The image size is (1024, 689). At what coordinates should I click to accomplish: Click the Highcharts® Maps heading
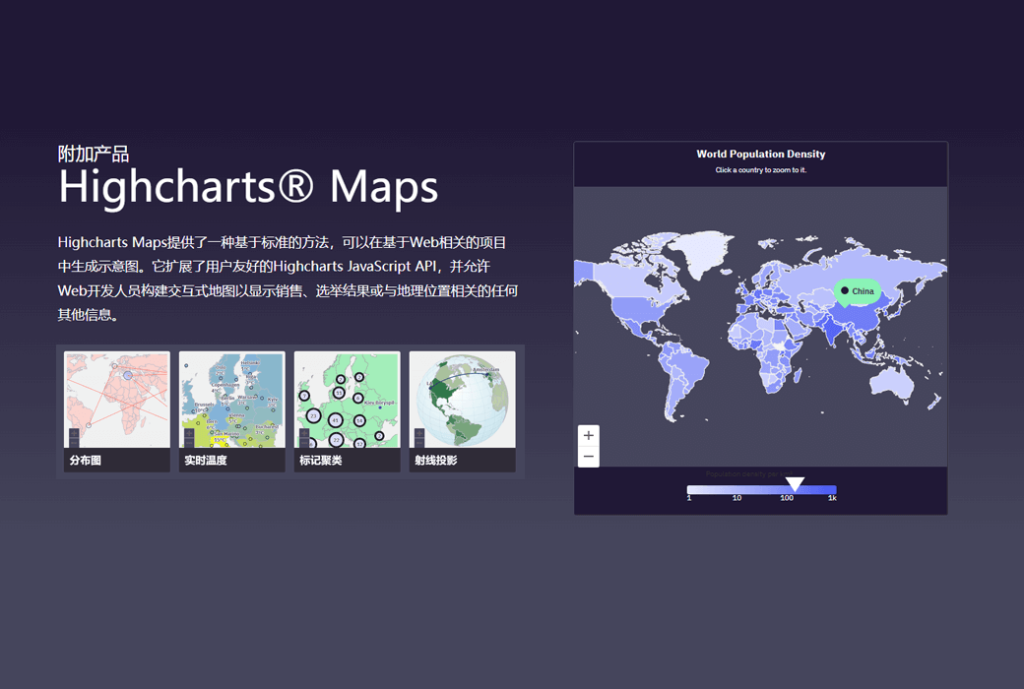[248, 187]
